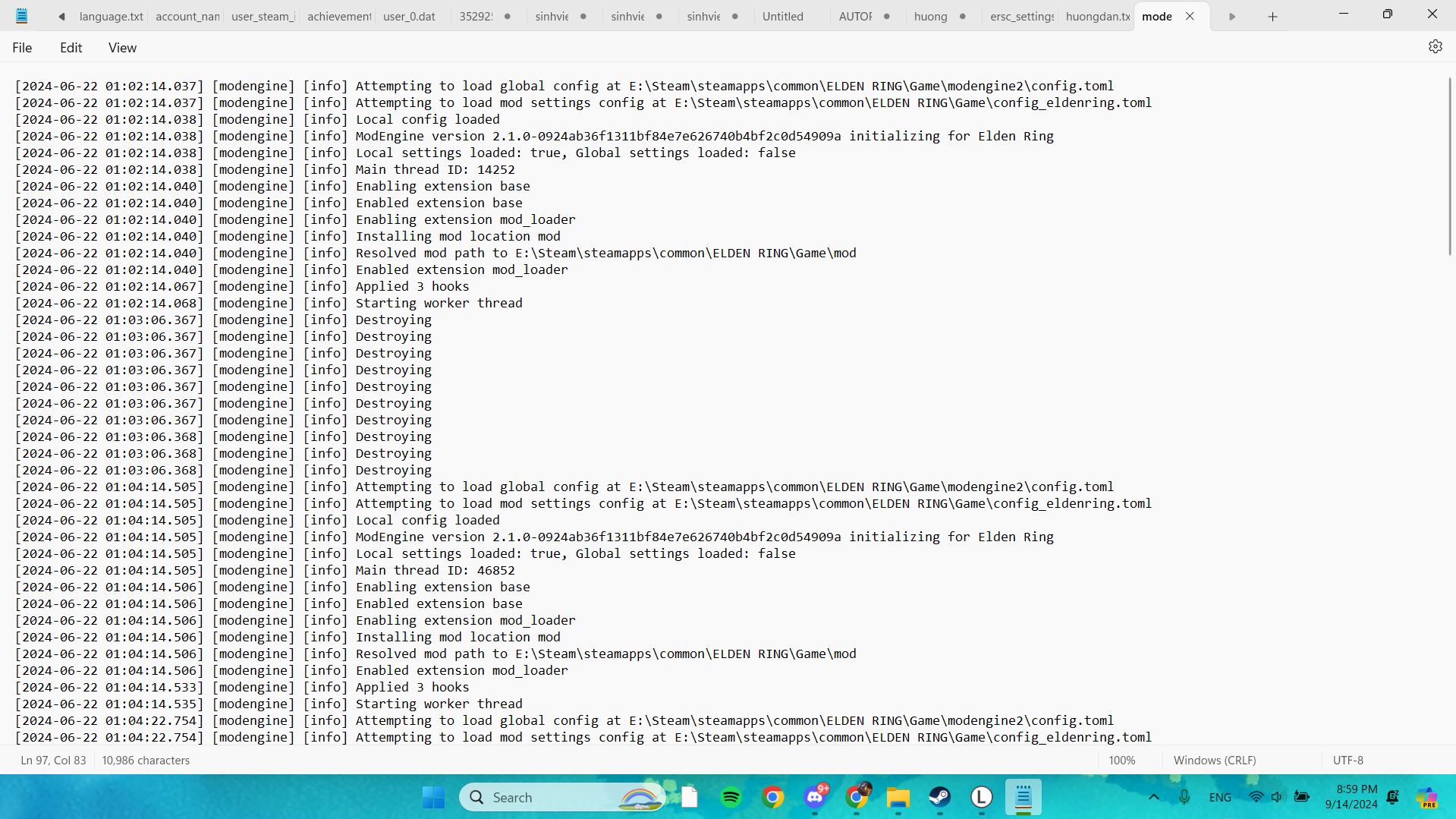Image resolution: width=1456 pixels, height=819 pixels.
Task: Open Discord from the taskbar
Action: (816, 797)
